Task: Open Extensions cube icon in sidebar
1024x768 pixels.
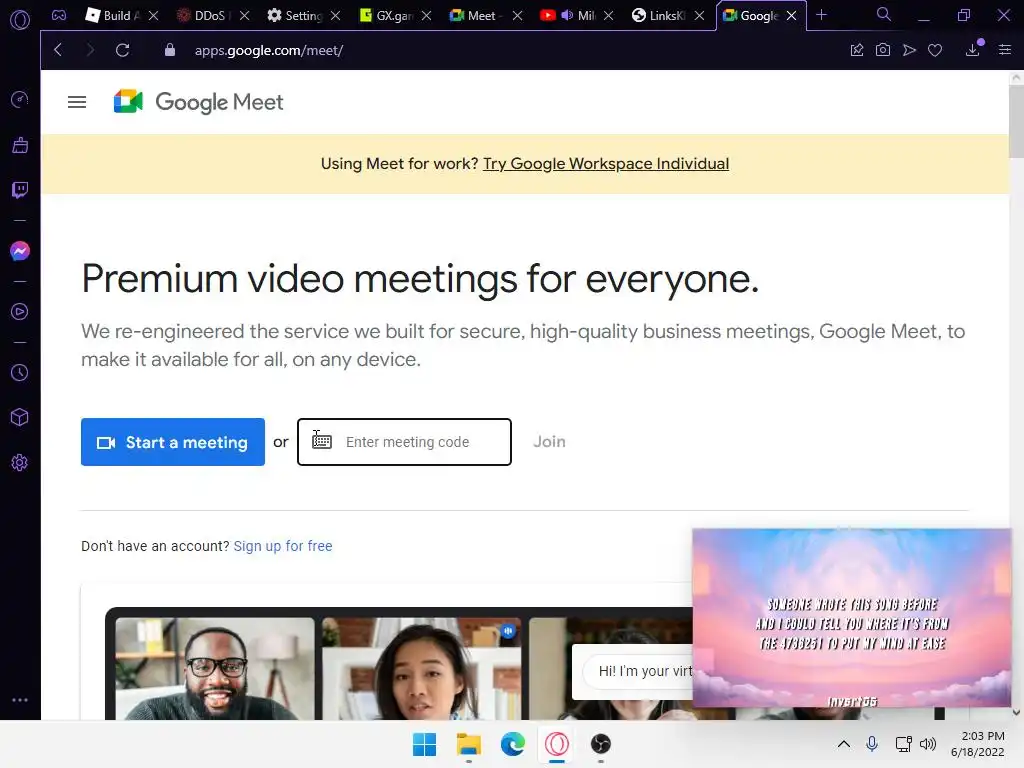Action: click(20, 417)
